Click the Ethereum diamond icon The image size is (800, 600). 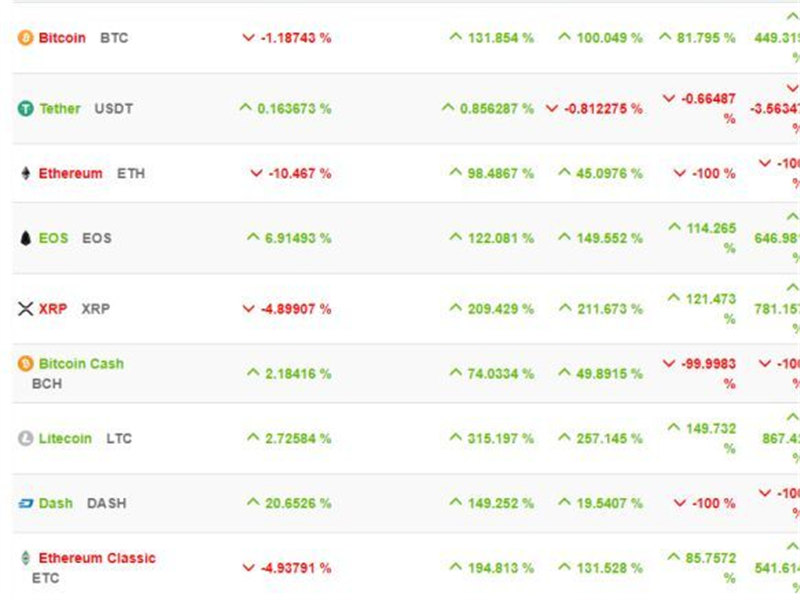[26, 173]
